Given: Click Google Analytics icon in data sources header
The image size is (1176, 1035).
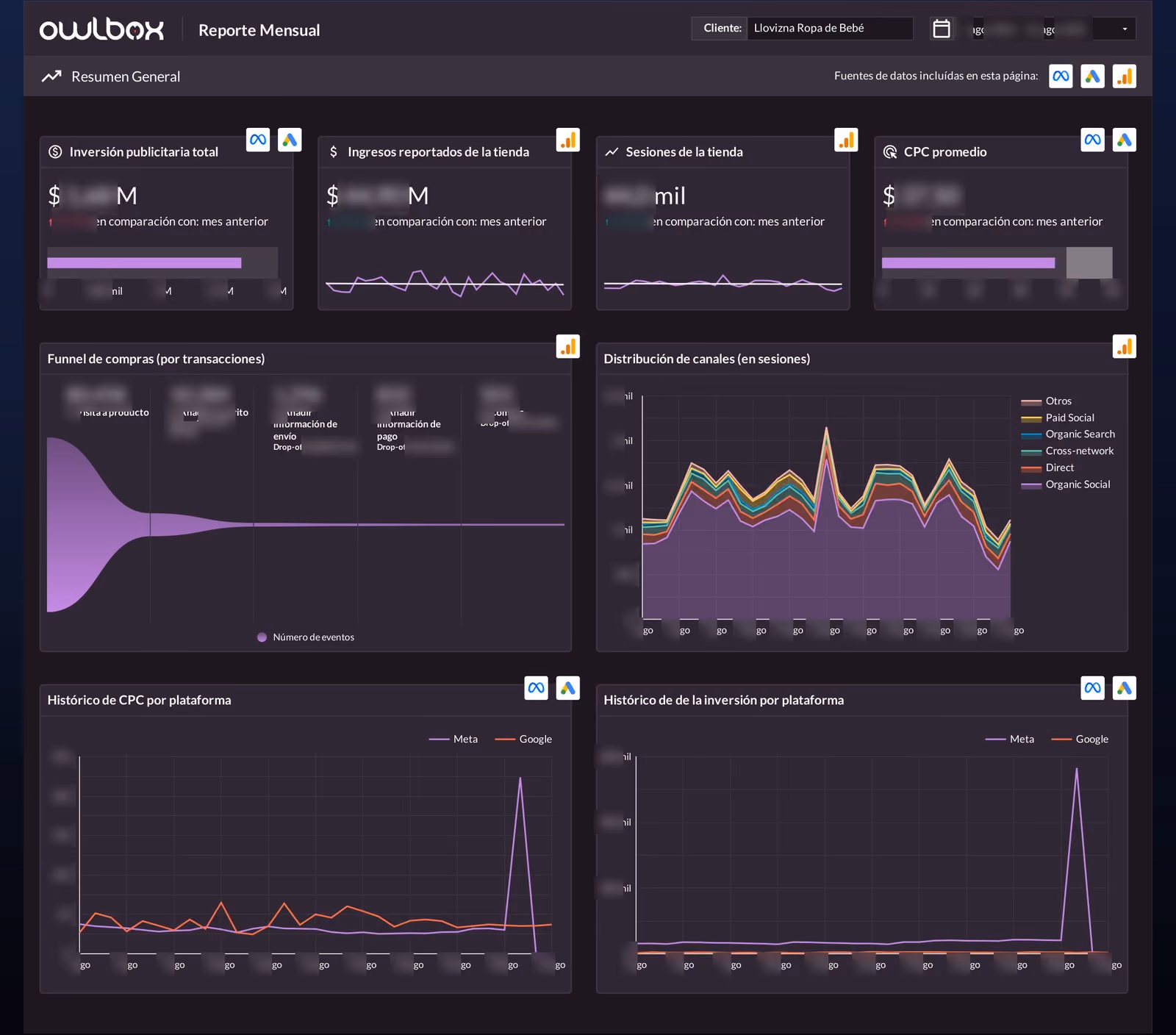Looking at the screenshot, I should click(x=1125, y=76).
